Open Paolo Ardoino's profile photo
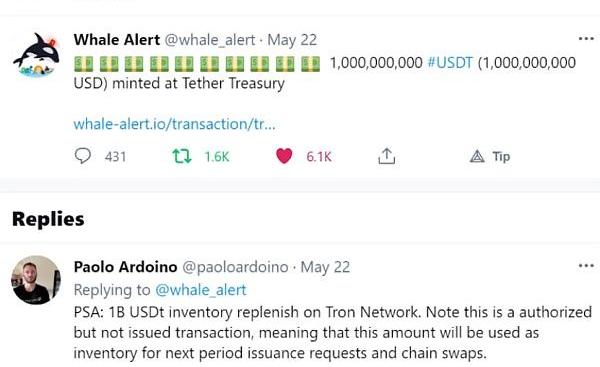The height and width of the screenshot is (367, 600). (36, 280)
